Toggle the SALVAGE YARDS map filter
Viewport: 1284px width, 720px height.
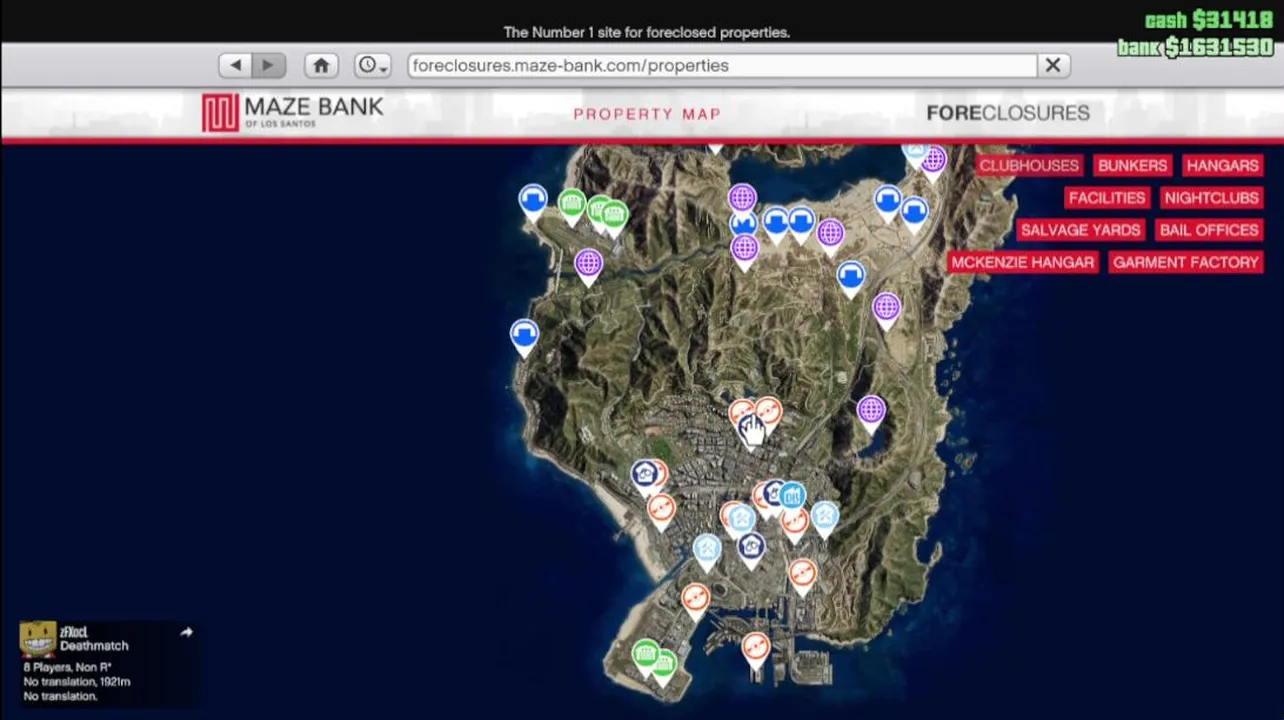click(1080, 230)
